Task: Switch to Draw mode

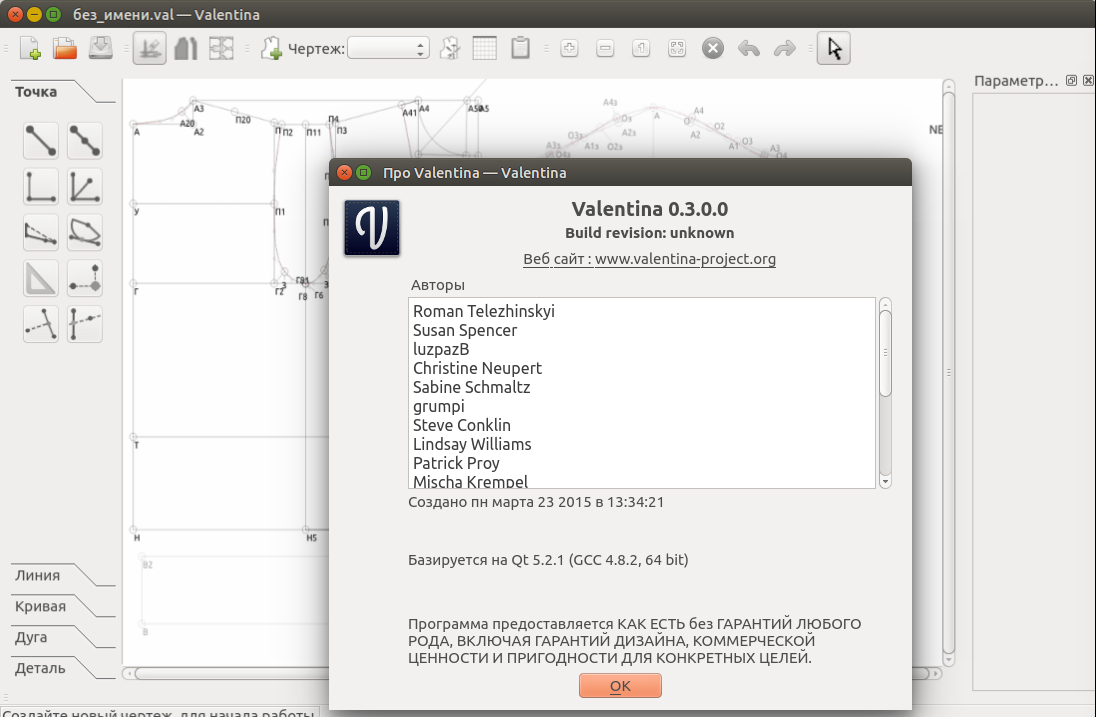Action: [x=150, y=48]
